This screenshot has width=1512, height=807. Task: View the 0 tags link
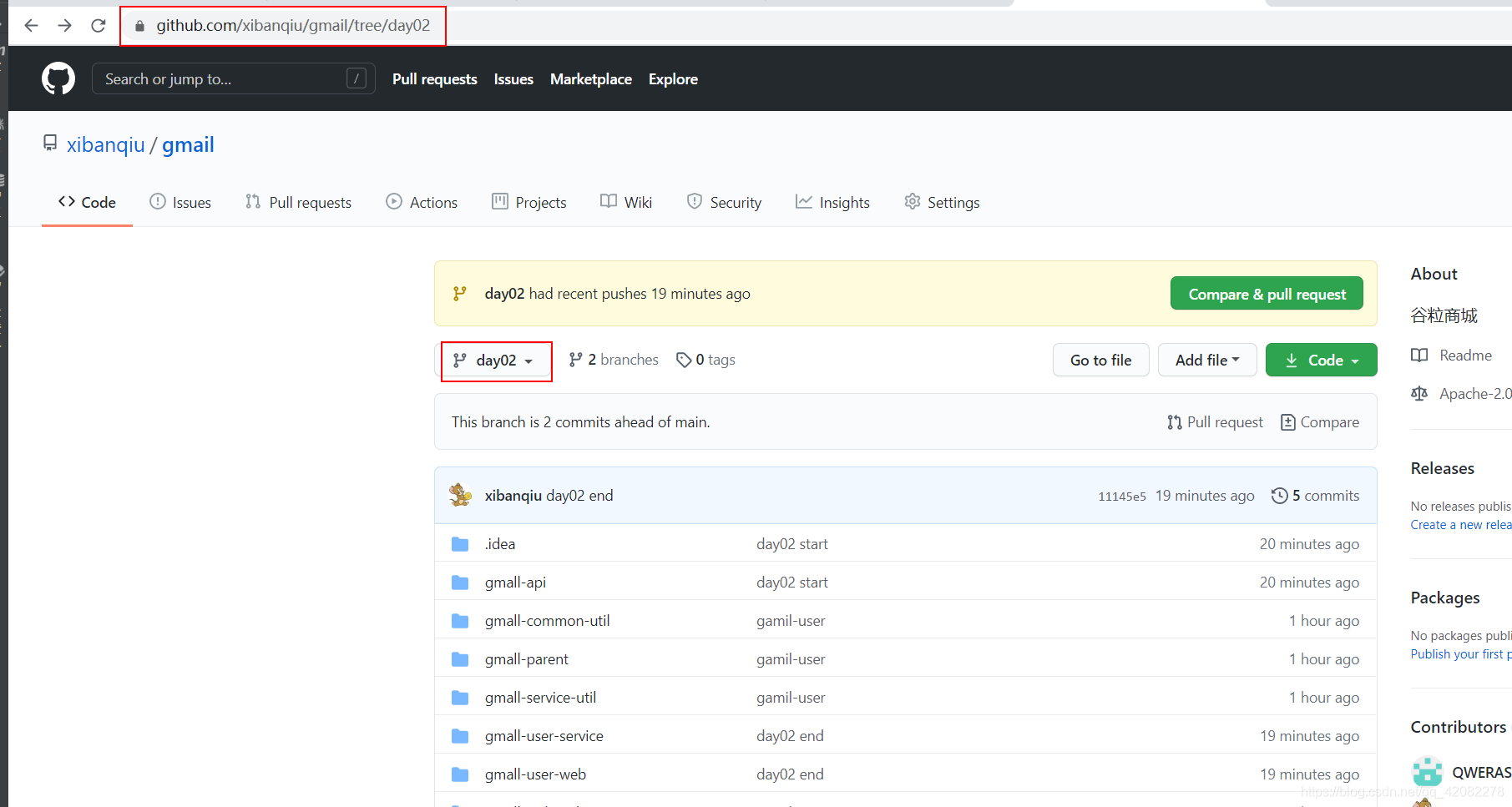point(706,360)
